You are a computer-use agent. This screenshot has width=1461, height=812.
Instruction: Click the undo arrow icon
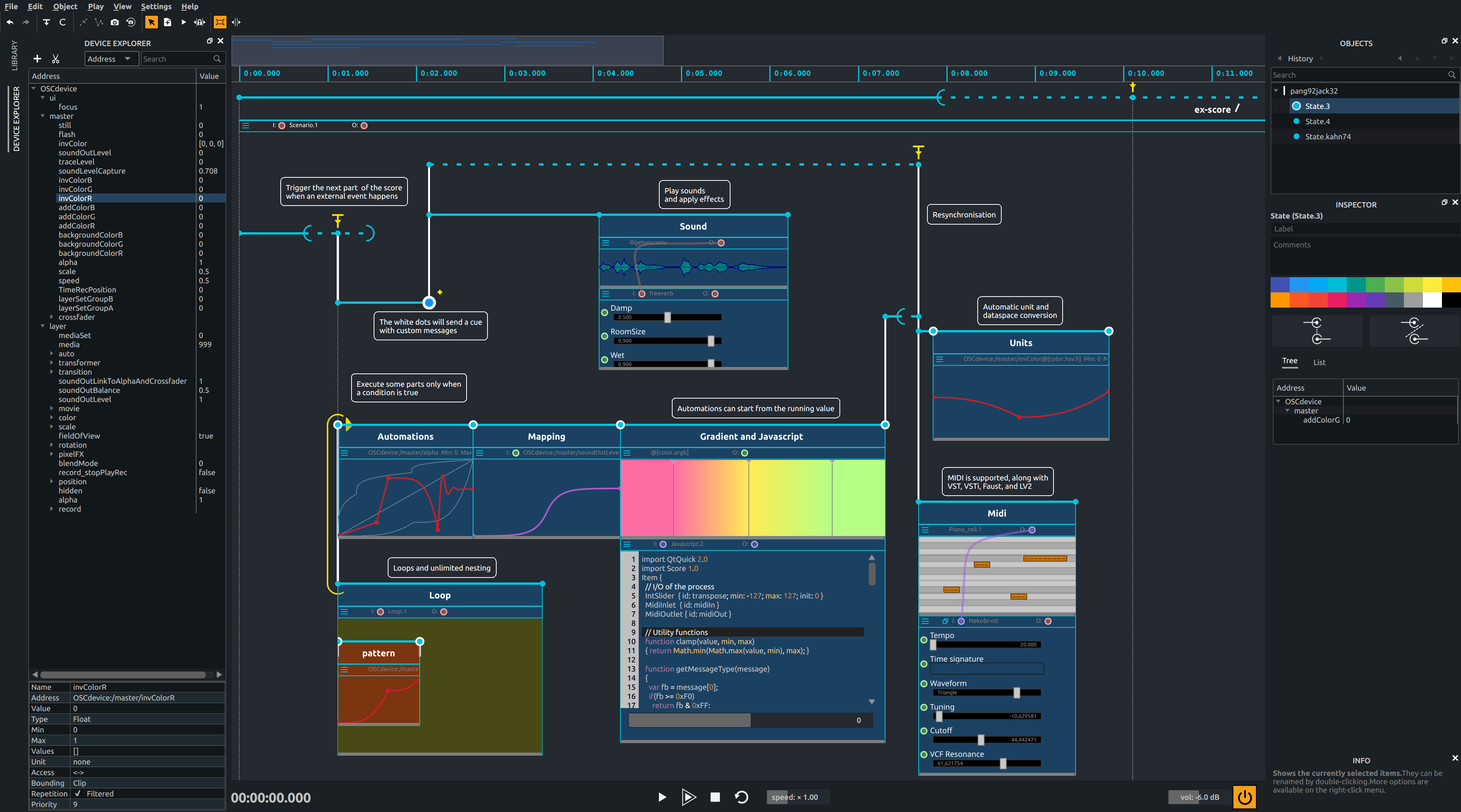[10, 22]
